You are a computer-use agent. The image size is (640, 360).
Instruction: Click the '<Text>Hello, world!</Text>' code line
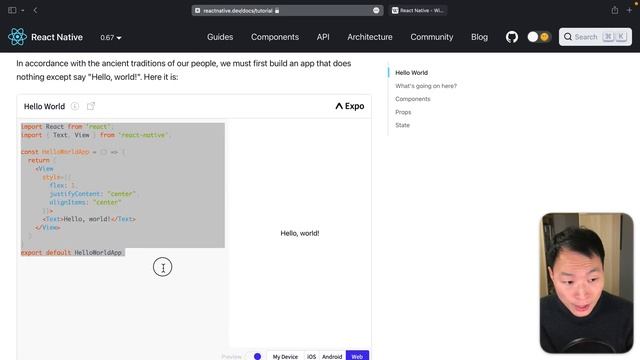[89, 219]
